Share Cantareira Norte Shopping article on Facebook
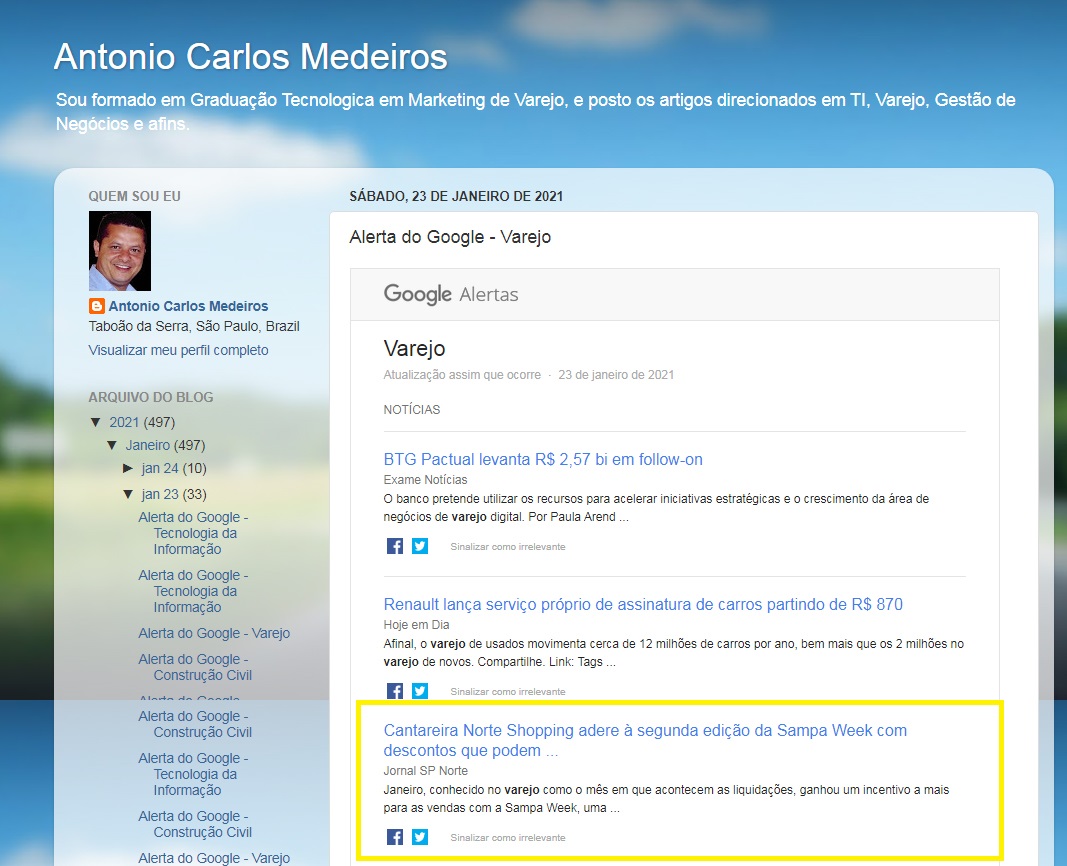 395,837
